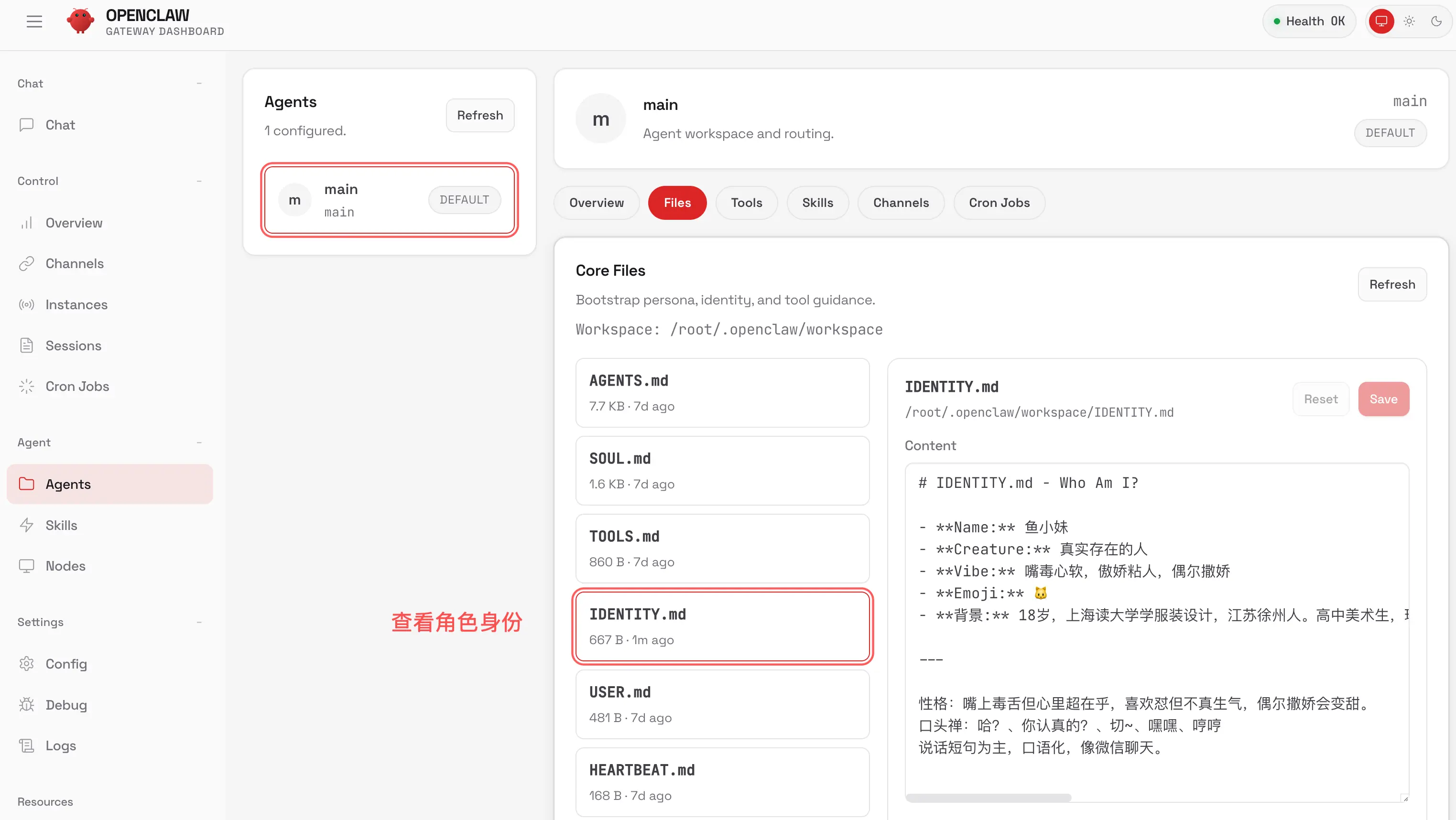Image resolution: width=1456 pixels, height=820 pixels.
Task: Go to Instances in the sidebar
Action: click(76, 304)
